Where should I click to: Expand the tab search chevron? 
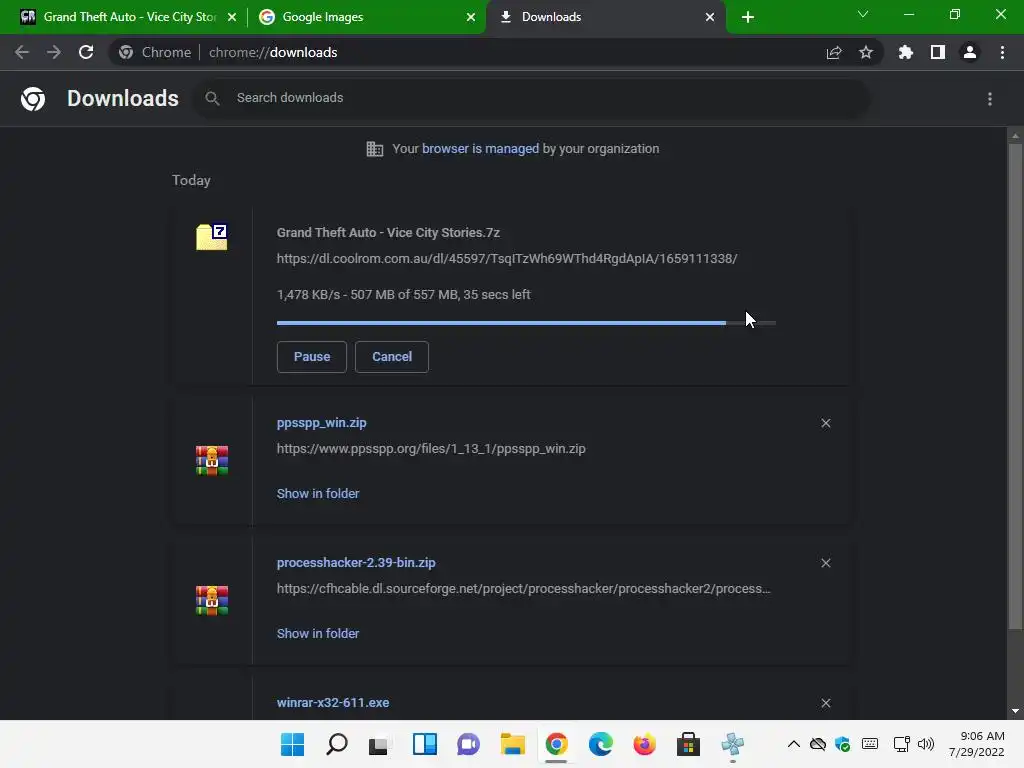coord(863,14)
